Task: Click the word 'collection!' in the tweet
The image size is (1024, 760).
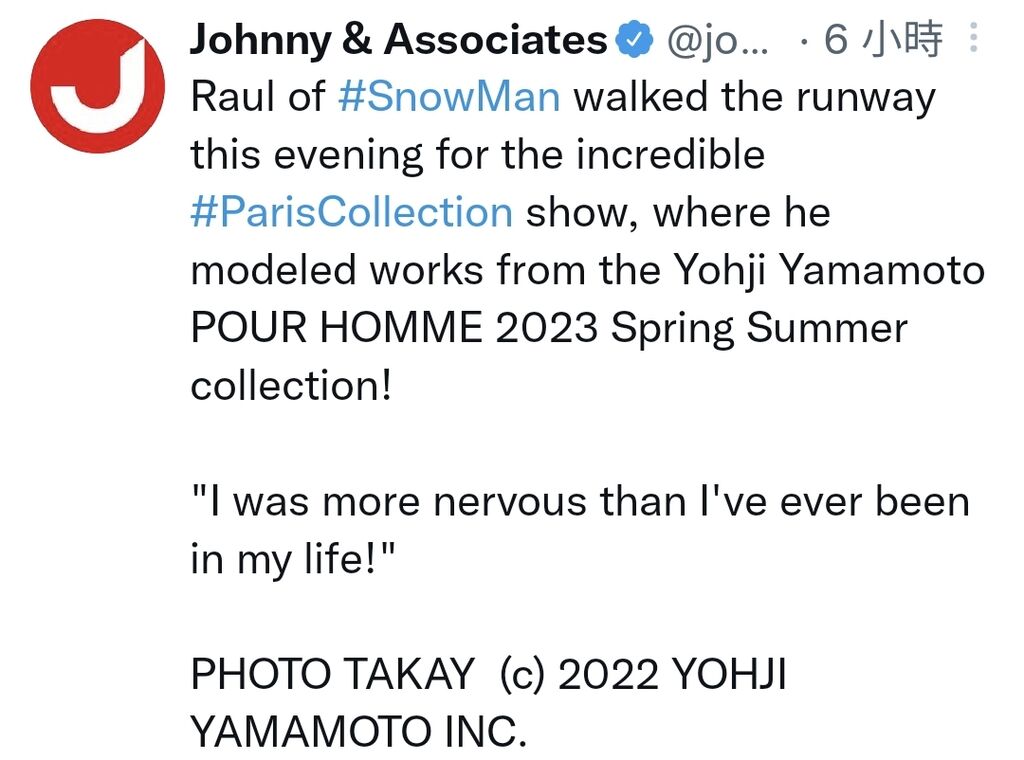Action: 291,385
